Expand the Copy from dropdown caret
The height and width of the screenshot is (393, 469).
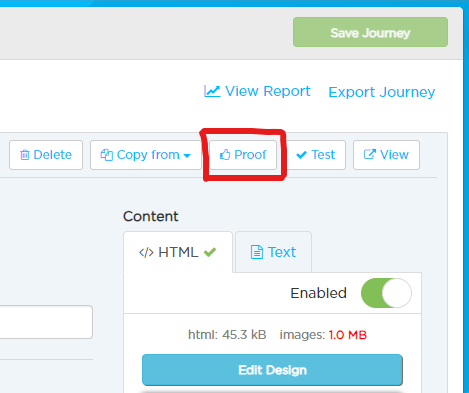click(x=187, y=156)
